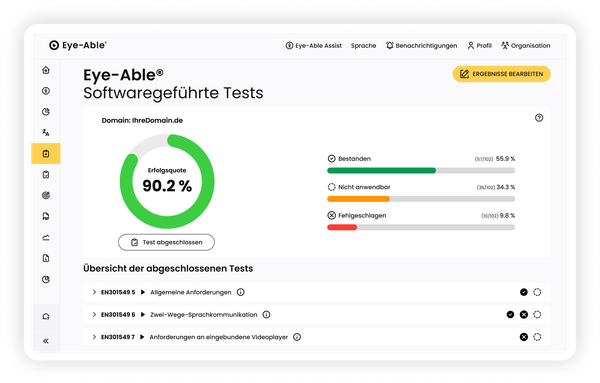This screenshot has width=600, height=383.
Task: Click the 55.9 % Bestanden value
Action: click(505, 158)
